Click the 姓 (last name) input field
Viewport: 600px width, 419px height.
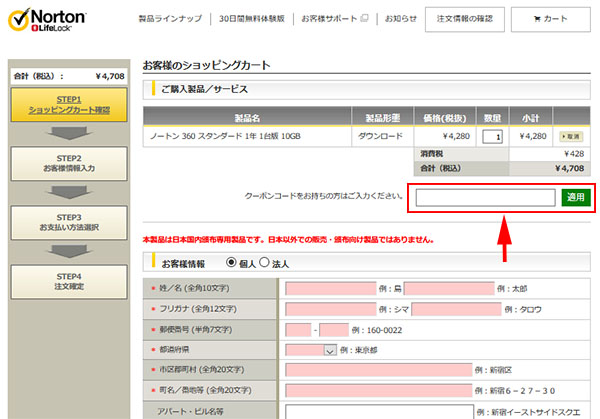(331, 289)
